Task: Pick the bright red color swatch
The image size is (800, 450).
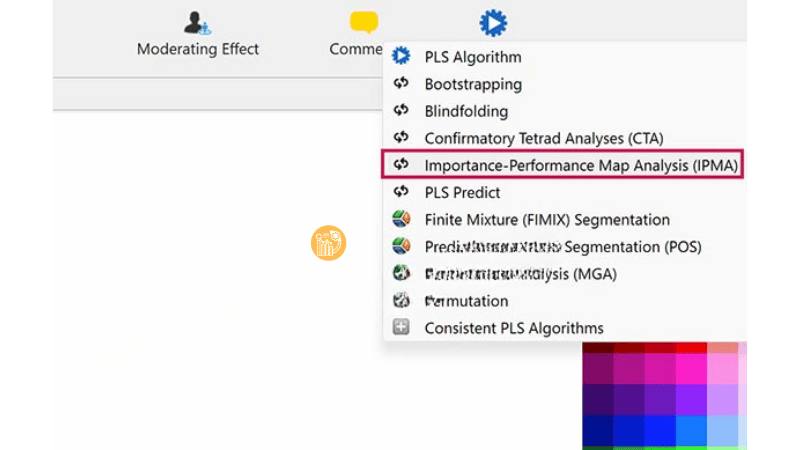Action: [x=691, y=348]
